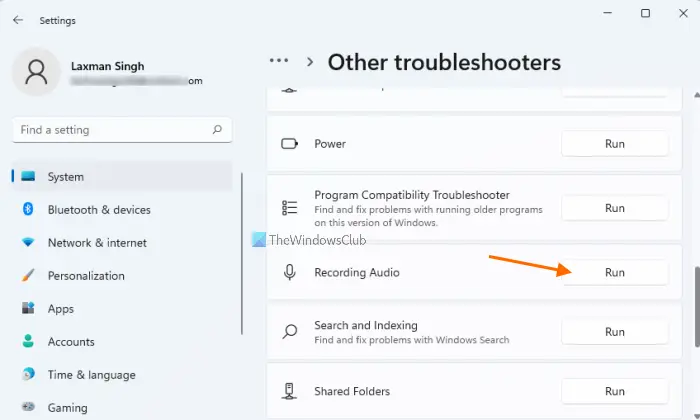This screenshot has height=420, width=700.
Task: Open the user profile avatar picture
Action: click(x=36, y=72)
